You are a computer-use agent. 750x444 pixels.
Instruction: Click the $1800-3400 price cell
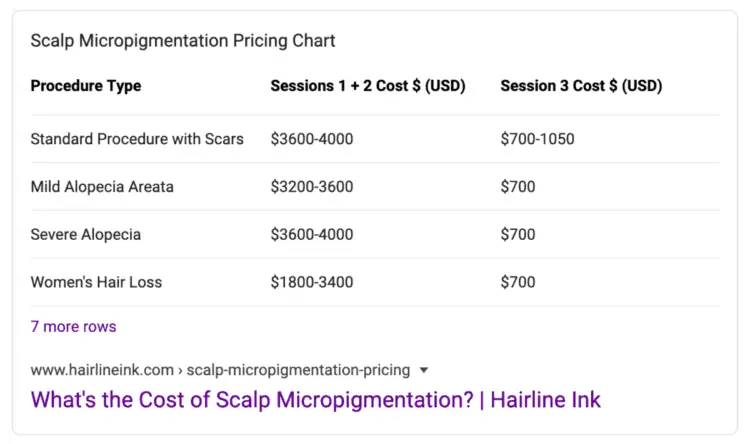[x=312, y=282]
